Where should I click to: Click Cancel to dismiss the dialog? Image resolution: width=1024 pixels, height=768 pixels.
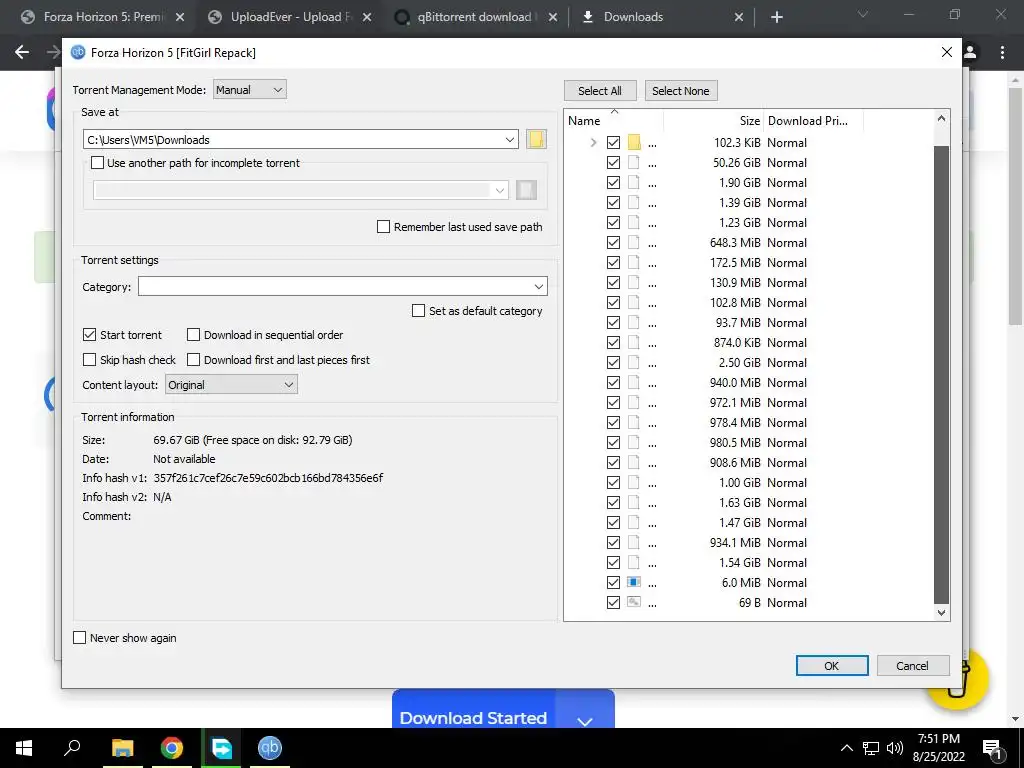click(x=912, y=665)
